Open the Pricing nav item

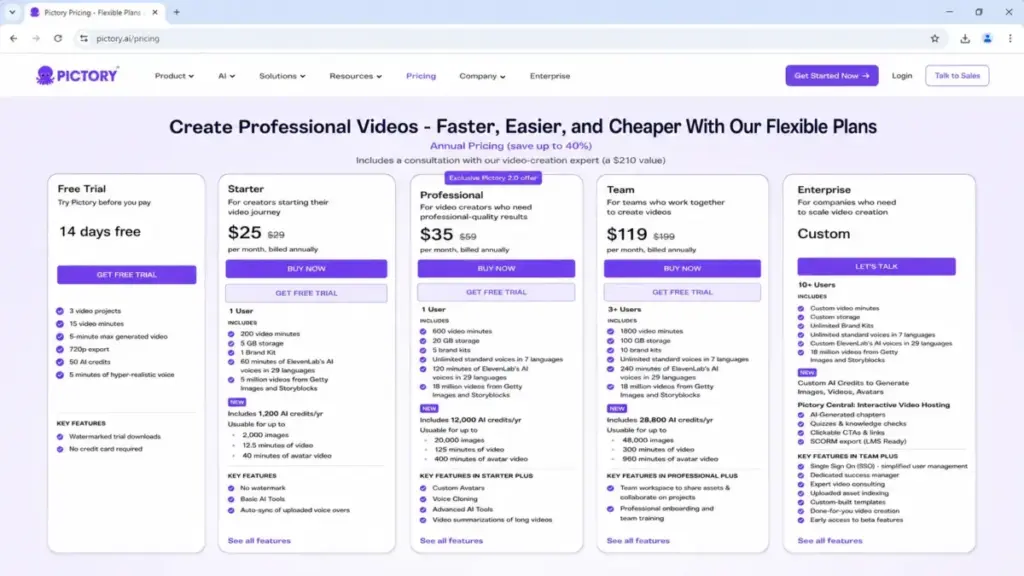tap(421, 76)
